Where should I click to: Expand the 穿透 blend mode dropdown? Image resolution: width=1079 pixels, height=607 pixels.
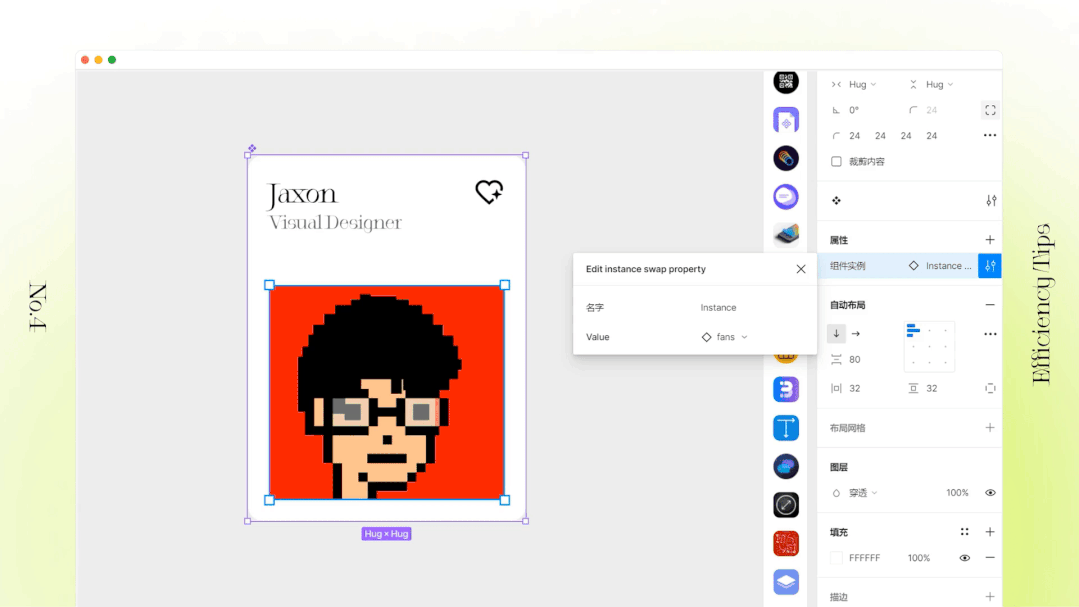coord(863,493)
